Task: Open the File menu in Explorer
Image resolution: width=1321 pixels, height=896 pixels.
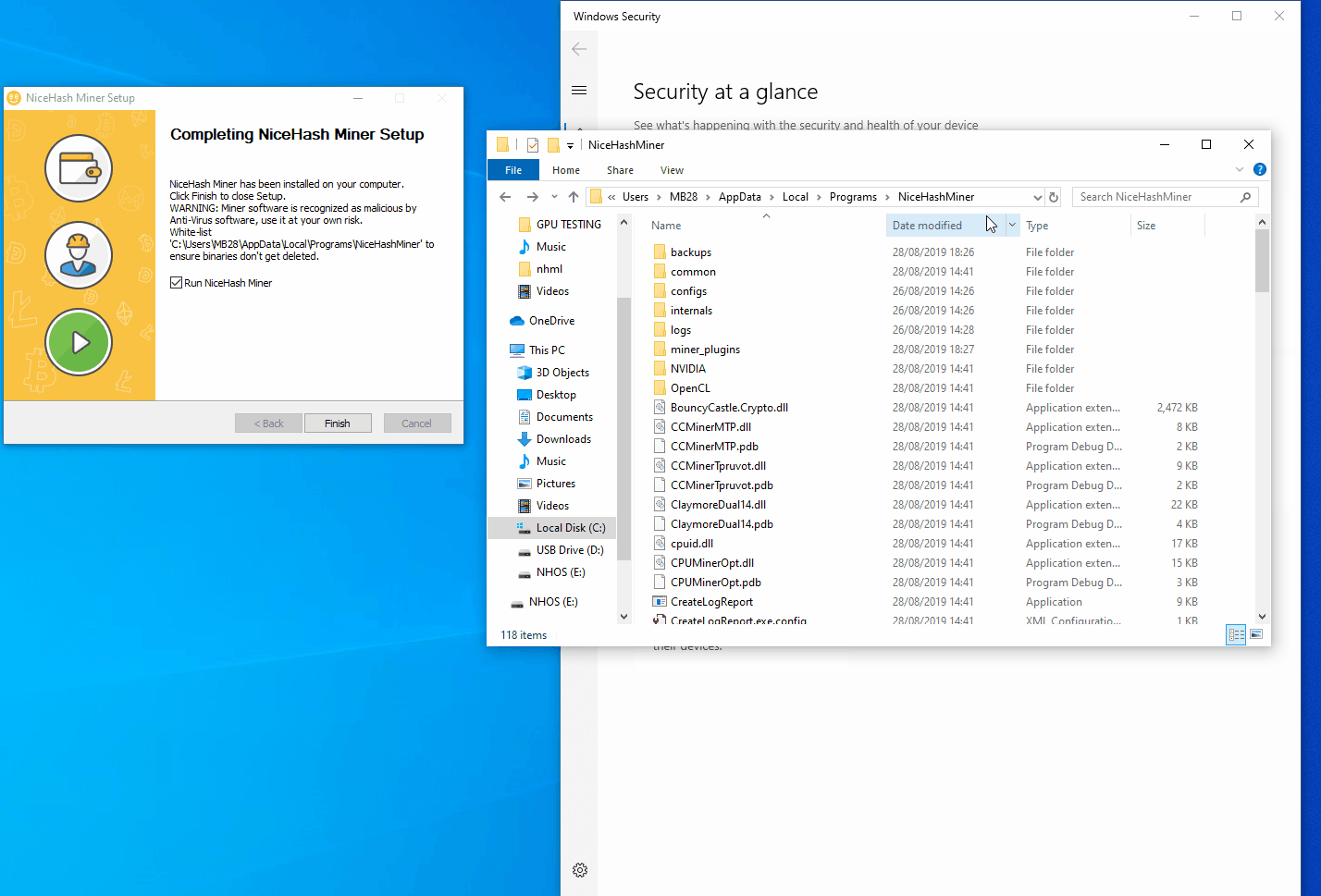Action: tap(512, 170)
